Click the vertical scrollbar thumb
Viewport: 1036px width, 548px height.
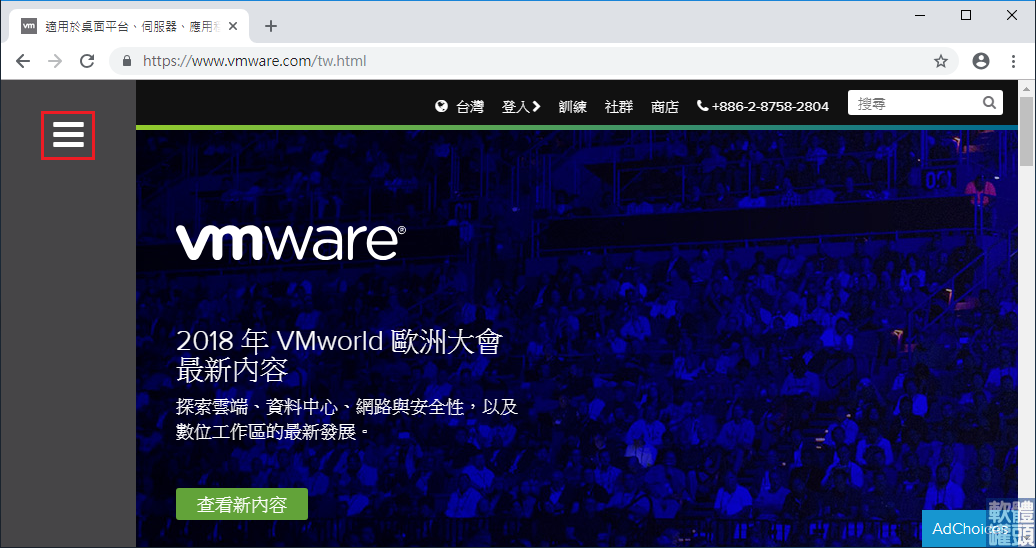[1027, 132]
